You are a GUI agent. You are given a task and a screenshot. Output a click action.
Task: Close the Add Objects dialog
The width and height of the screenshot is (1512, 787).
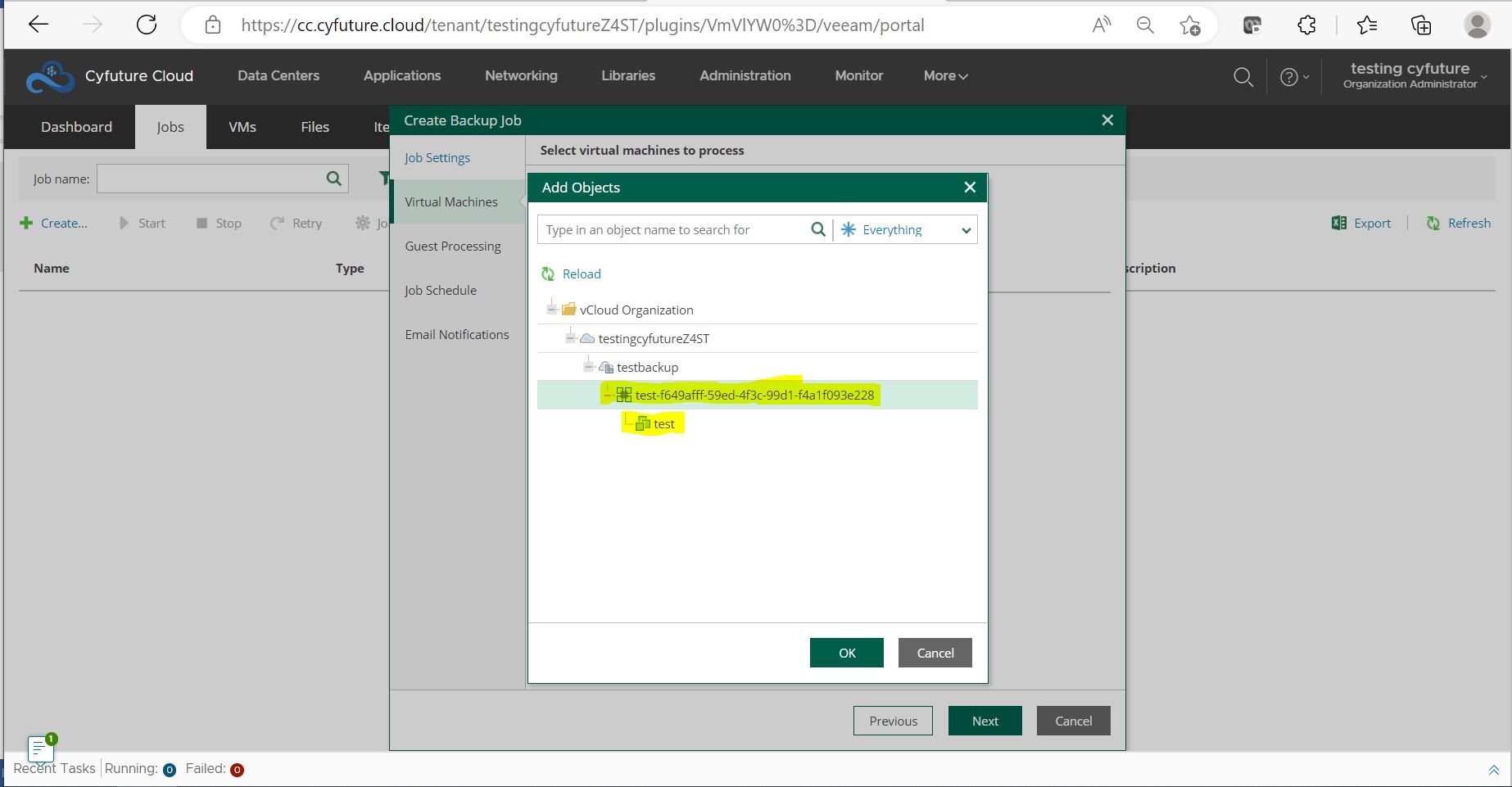(970, 188)
